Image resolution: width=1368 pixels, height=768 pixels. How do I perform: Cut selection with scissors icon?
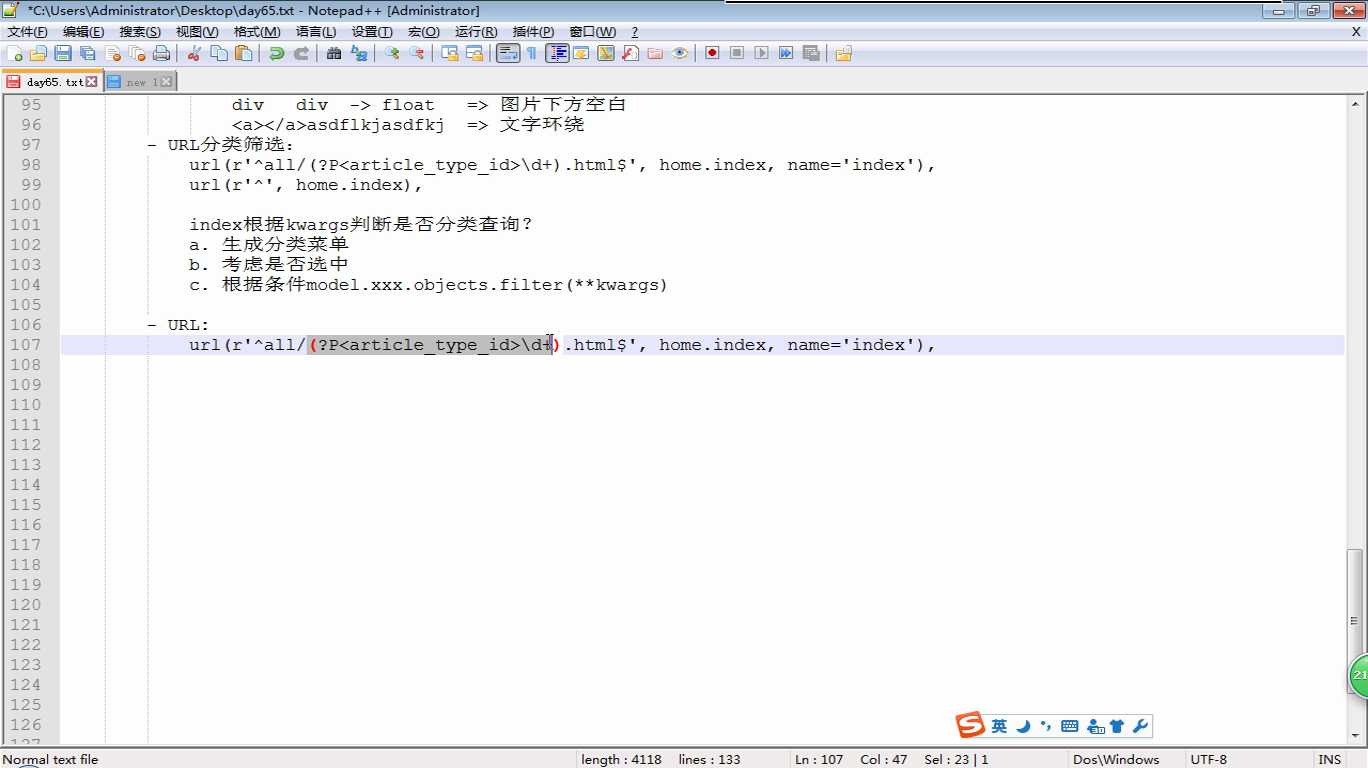coord(194,53)
